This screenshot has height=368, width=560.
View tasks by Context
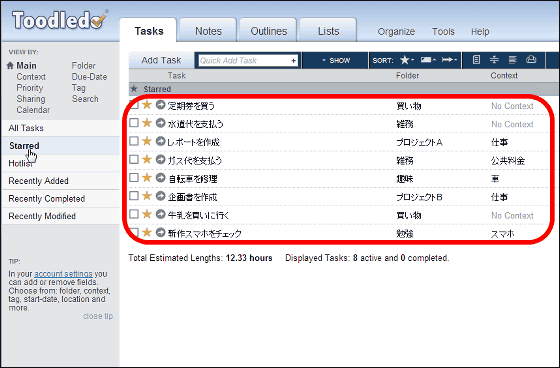tap(31, 77)
